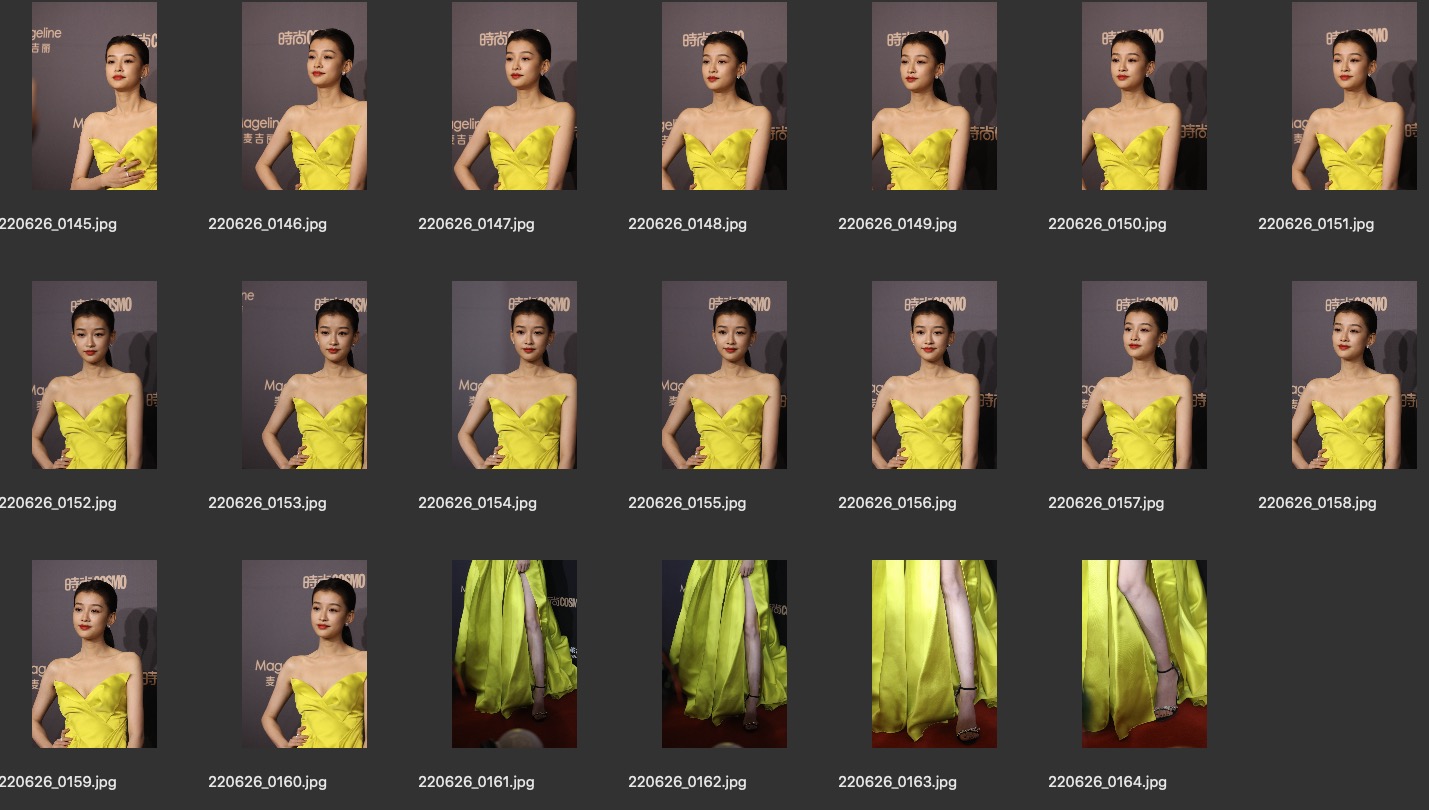Highlight the filename 220626_0160.jpg

267,782
